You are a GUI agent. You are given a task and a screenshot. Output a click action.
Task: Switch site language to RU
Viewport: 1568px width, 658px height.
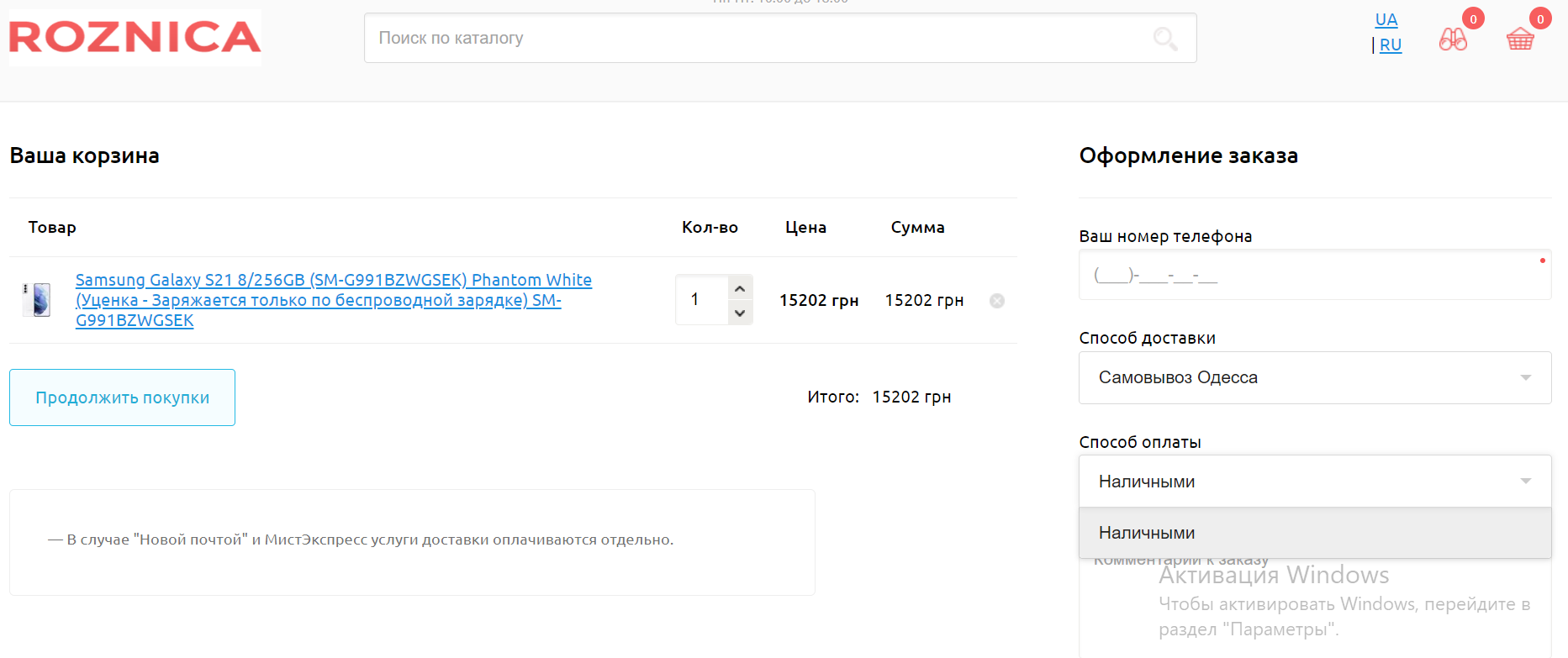click(1391, 45)
